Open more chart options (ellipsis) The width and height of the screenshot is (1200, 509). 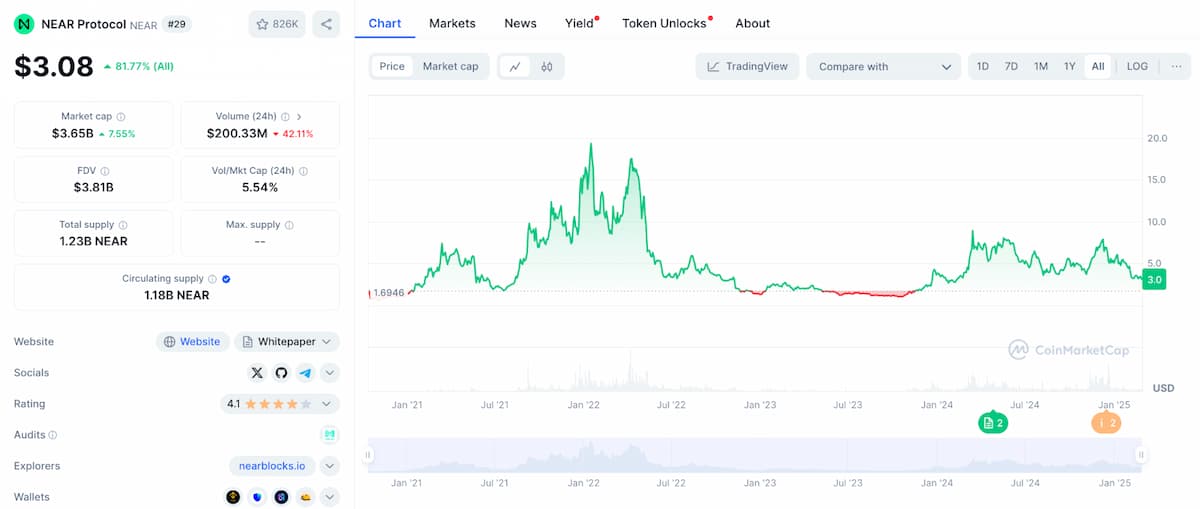tap(1176, 67)
